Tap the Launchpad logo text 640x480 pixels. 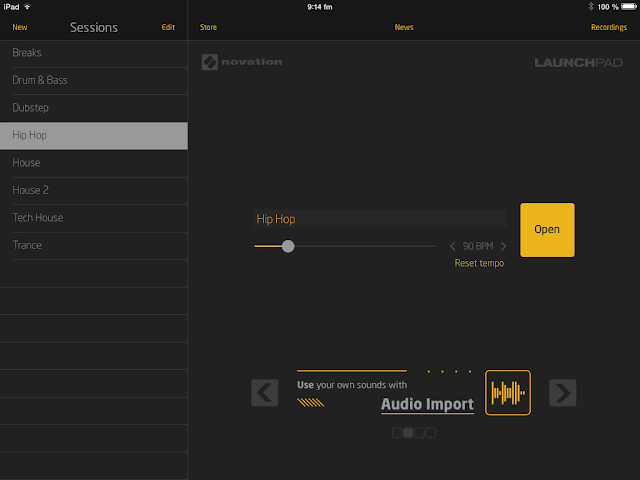578,62
